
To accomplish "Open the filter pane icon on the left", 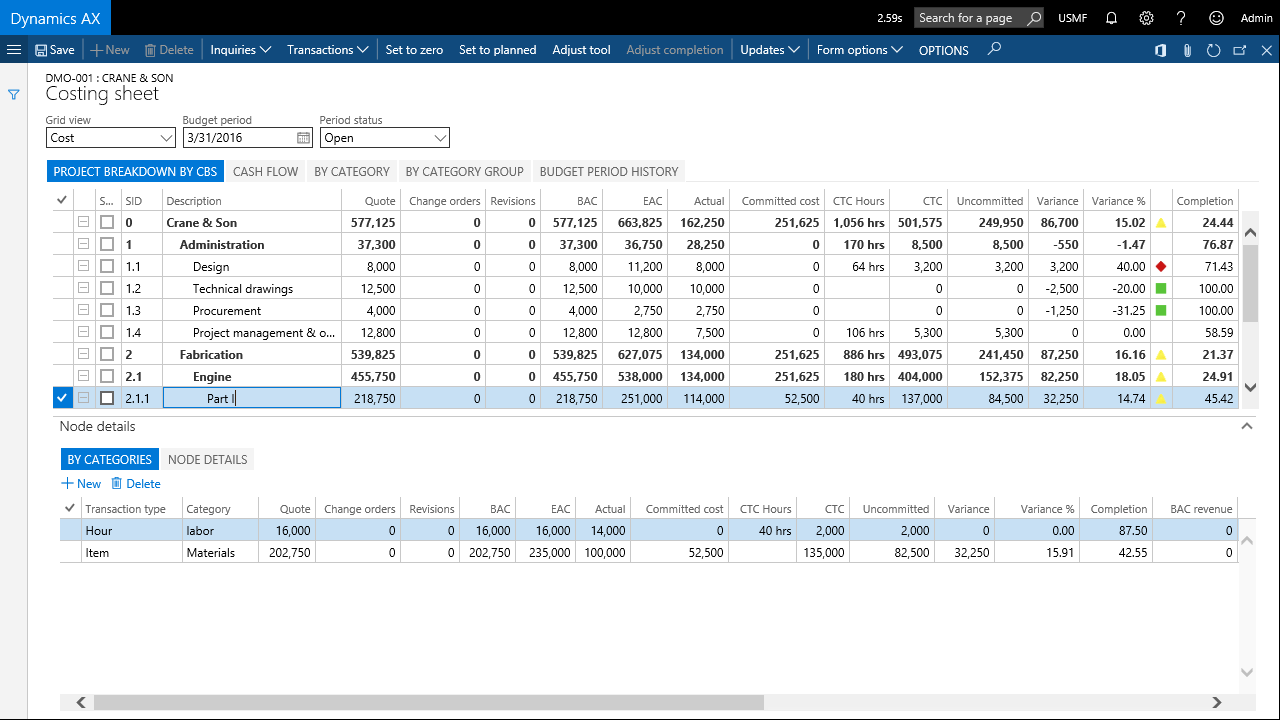I will coord(13,94).
